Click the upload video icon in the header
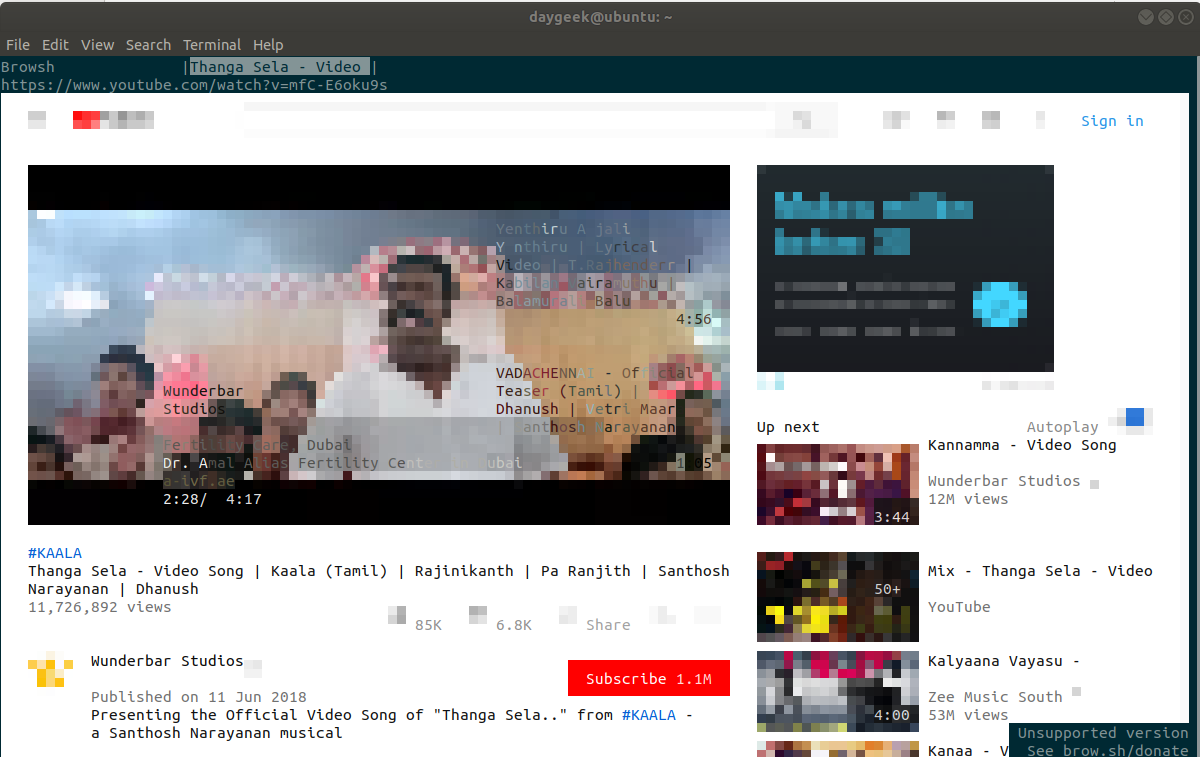Viewport: 1200px width, 757px height. [896, 121]
